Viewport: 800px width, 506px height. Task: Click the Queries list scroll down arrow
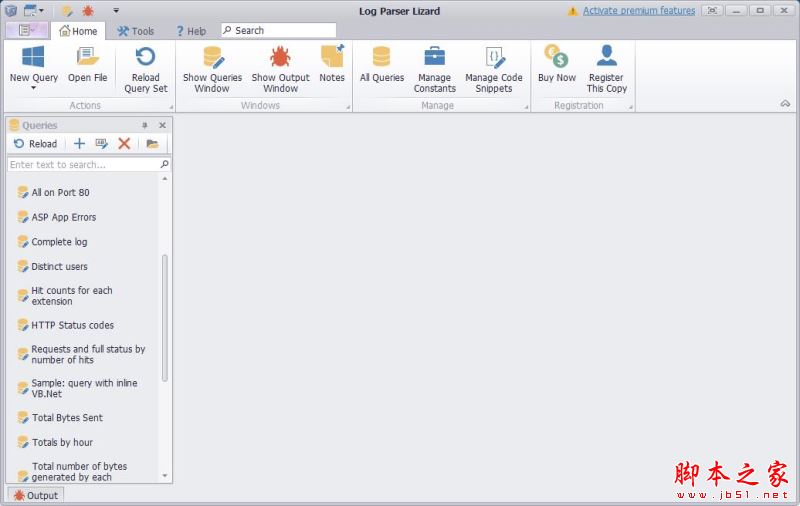164,476
